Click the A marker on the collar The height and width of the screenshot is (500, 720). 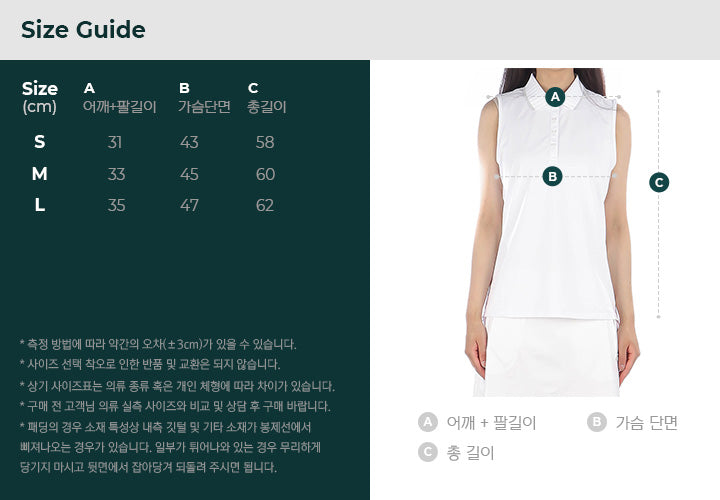(x=555, y=97)
